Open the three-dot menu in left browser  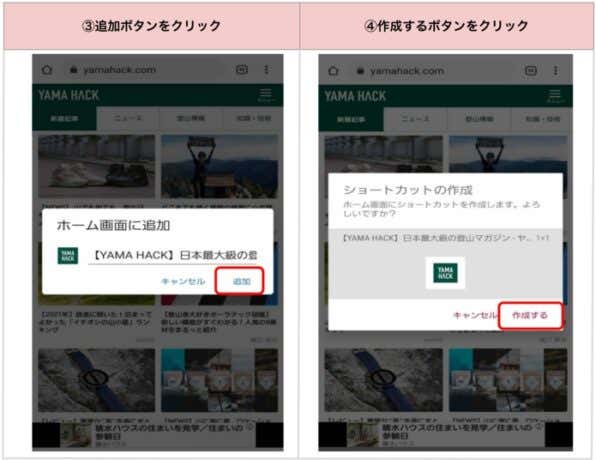click(x=266, y=70)
